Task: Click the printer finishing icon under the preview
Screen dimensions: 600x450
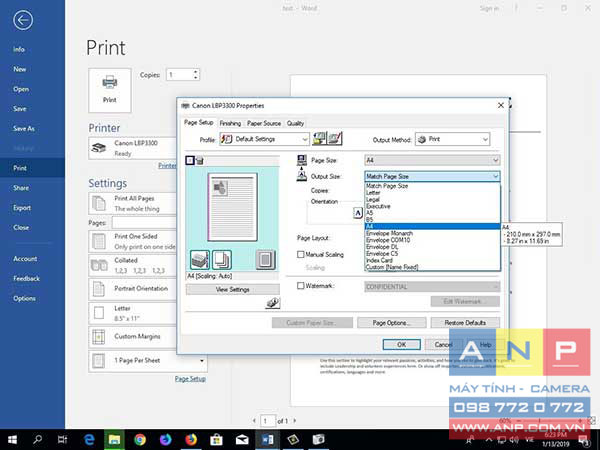Action: [200, 260]
